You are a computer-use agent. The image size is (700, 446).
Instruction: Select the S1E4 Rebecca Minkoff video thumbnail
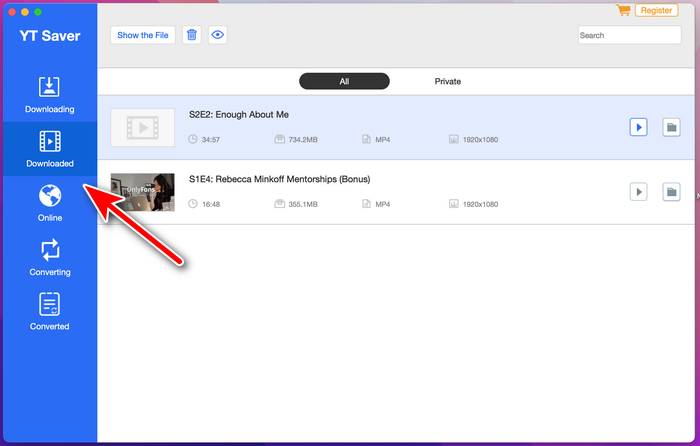tap(142, 192)
